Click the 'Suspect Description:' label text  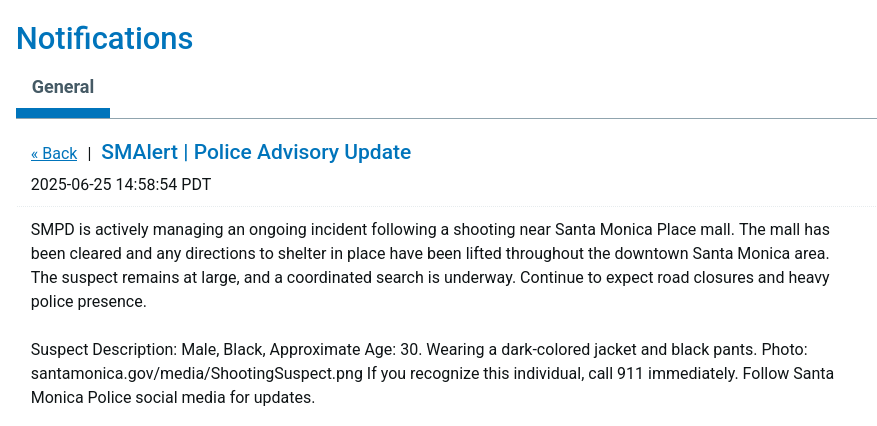pyautogui.click(x=104, y=350)
